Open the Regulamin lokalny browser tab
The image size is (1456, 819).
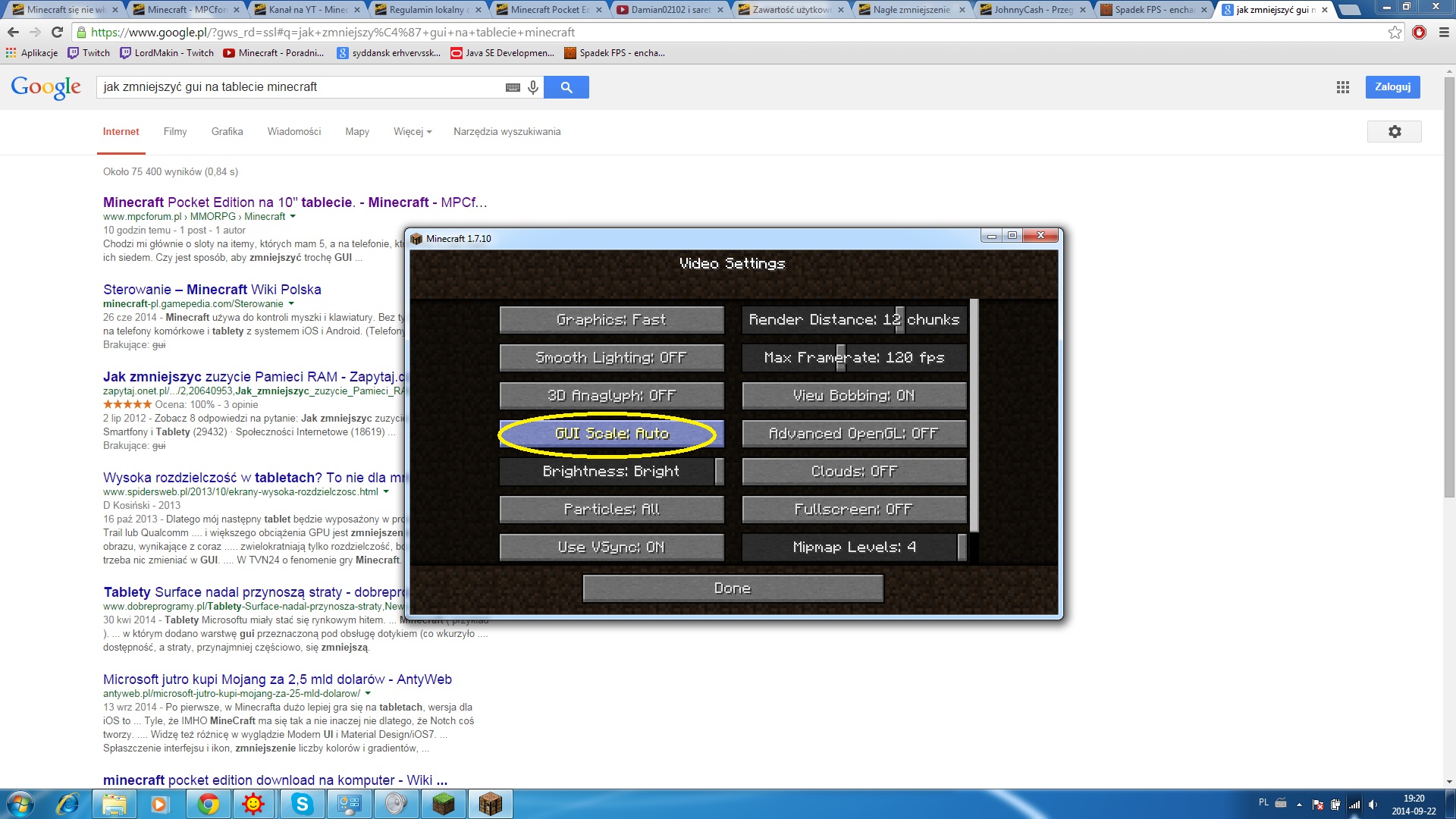[x=427, y=10]
